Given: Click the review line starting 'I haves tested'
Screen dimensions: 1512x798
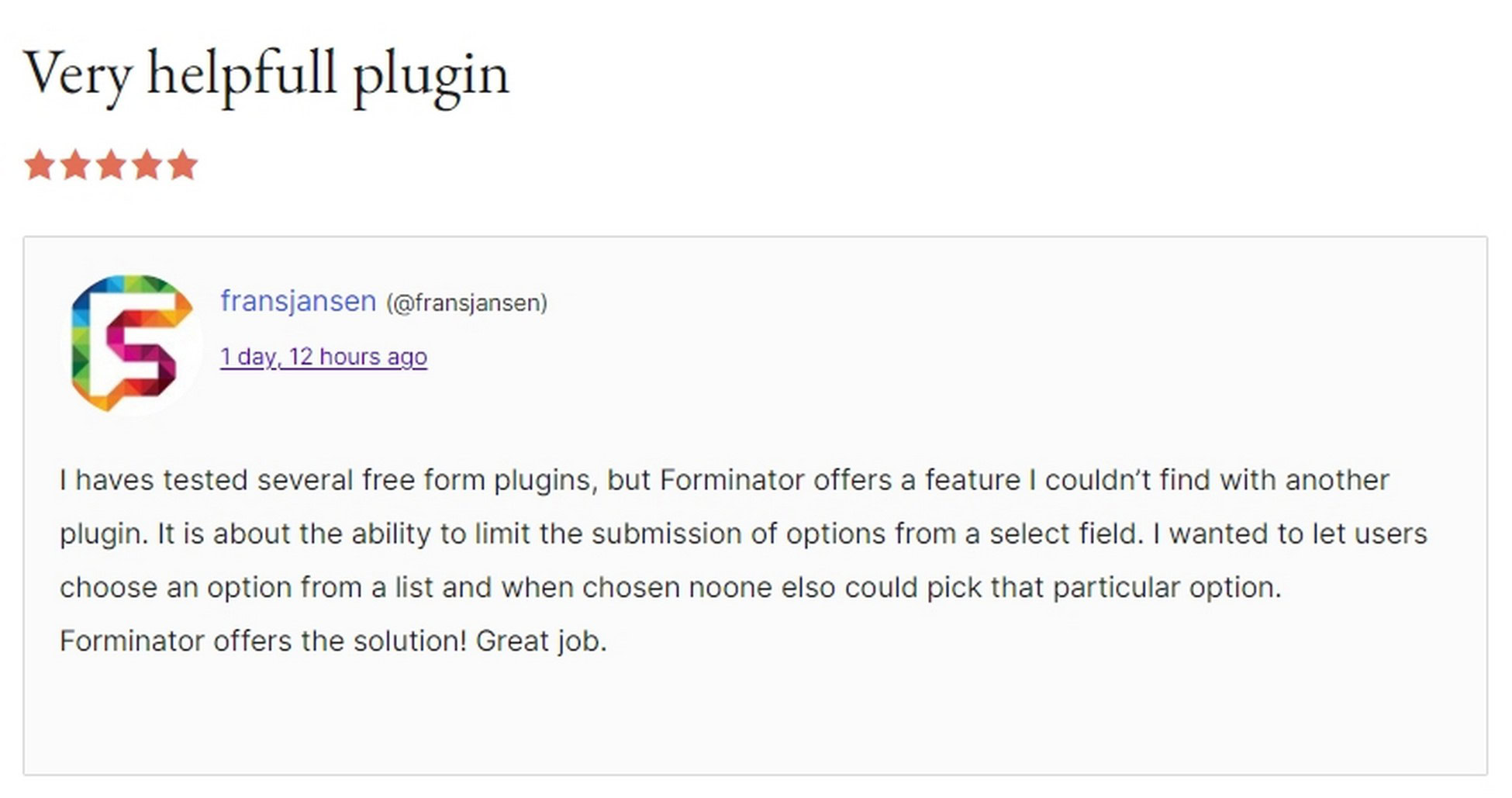Looking at the screenshot, I should click(x=724, y=480).
